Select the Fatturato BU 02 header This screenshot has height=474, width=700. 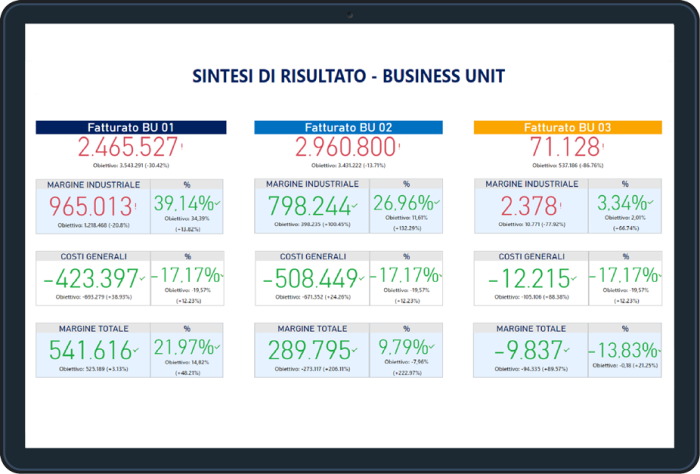tap(348, 127)
